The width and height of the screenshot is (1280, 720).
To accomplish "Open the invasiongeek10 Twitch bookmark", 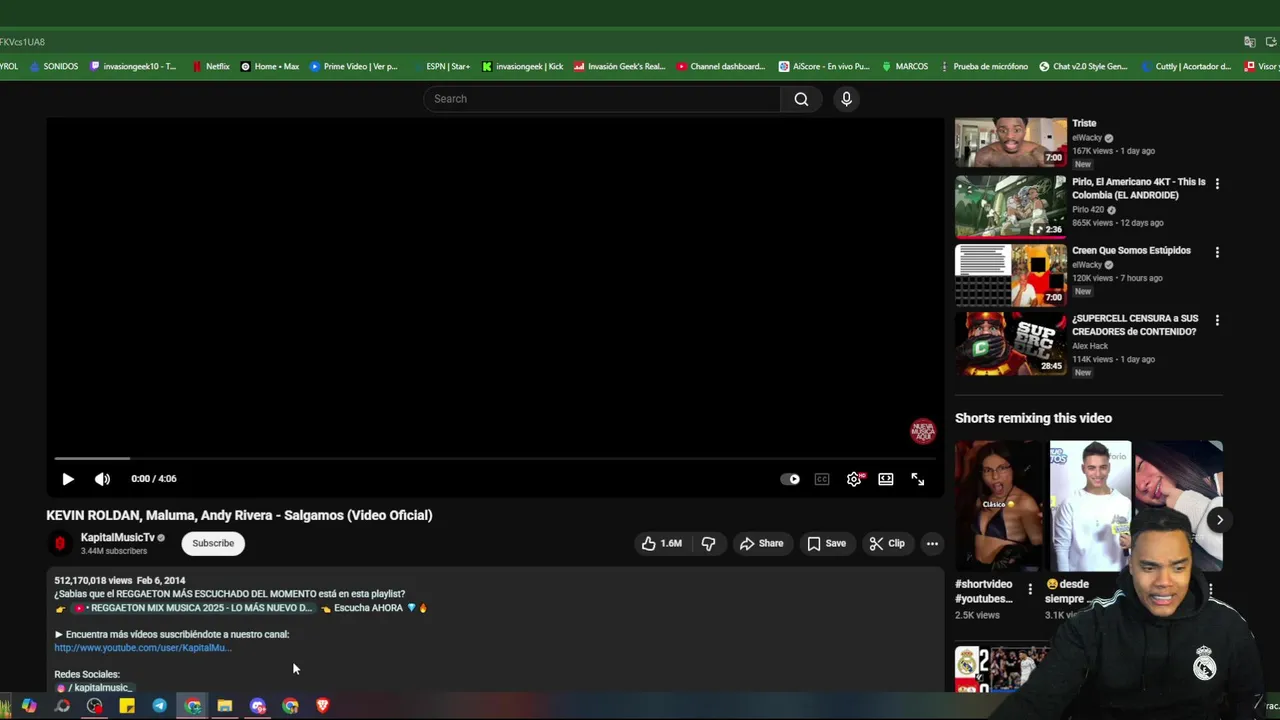I will pyautogui.click(x=133, y=67).
